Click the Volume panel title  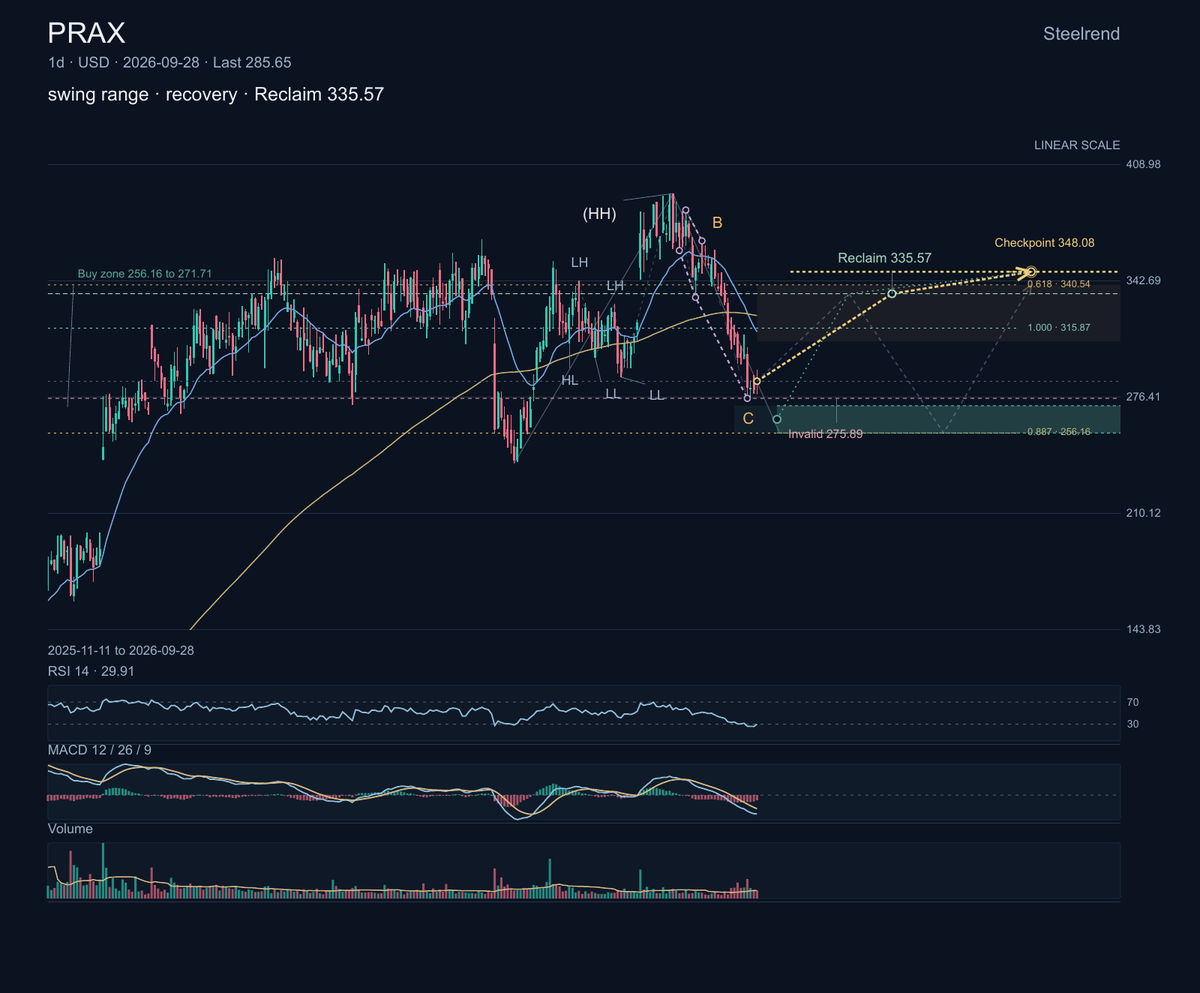[x=70, y=829]
